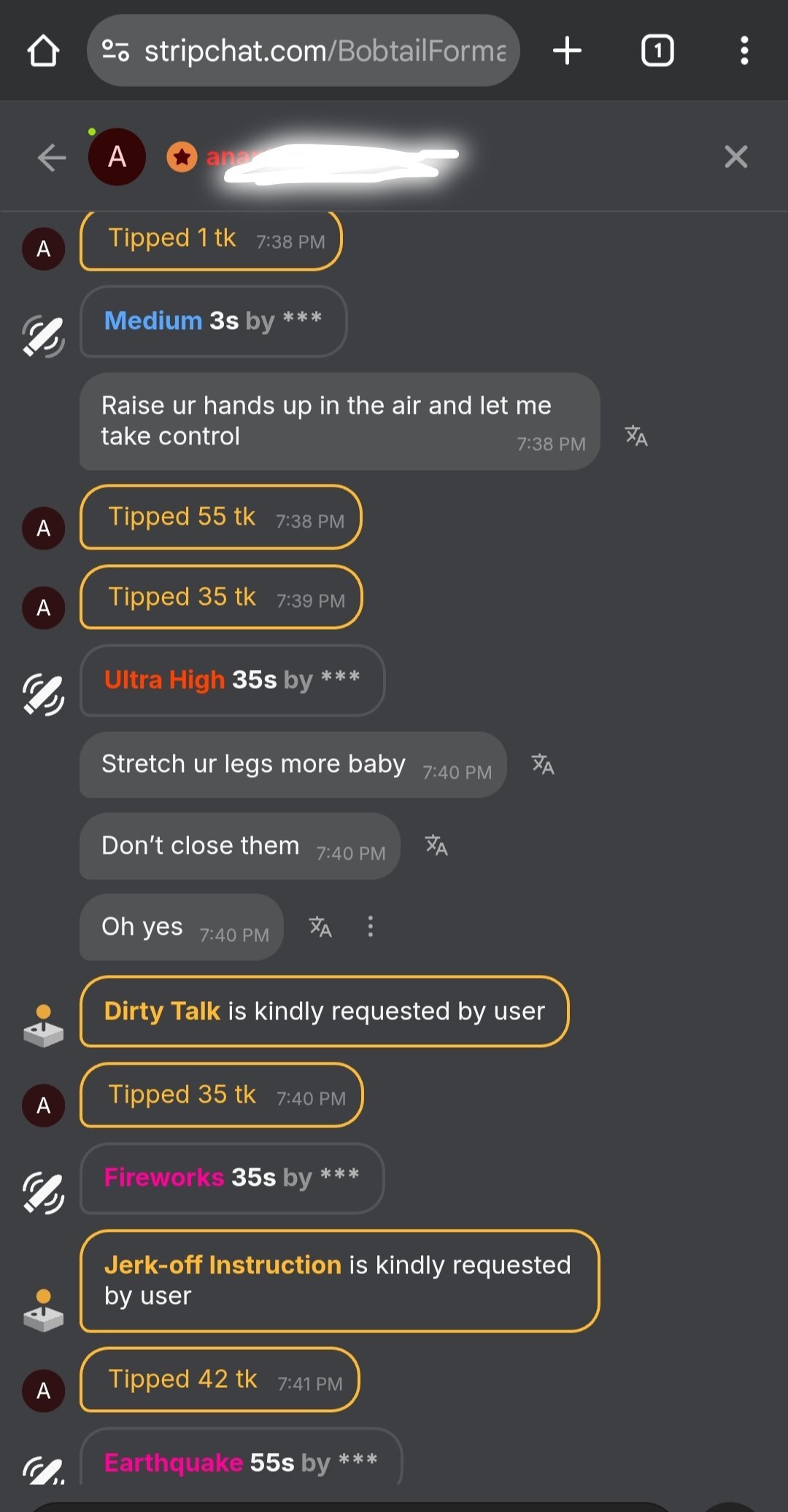
Task: Select the 'Ultra High 35s' vibration entry
Action: 232,680
